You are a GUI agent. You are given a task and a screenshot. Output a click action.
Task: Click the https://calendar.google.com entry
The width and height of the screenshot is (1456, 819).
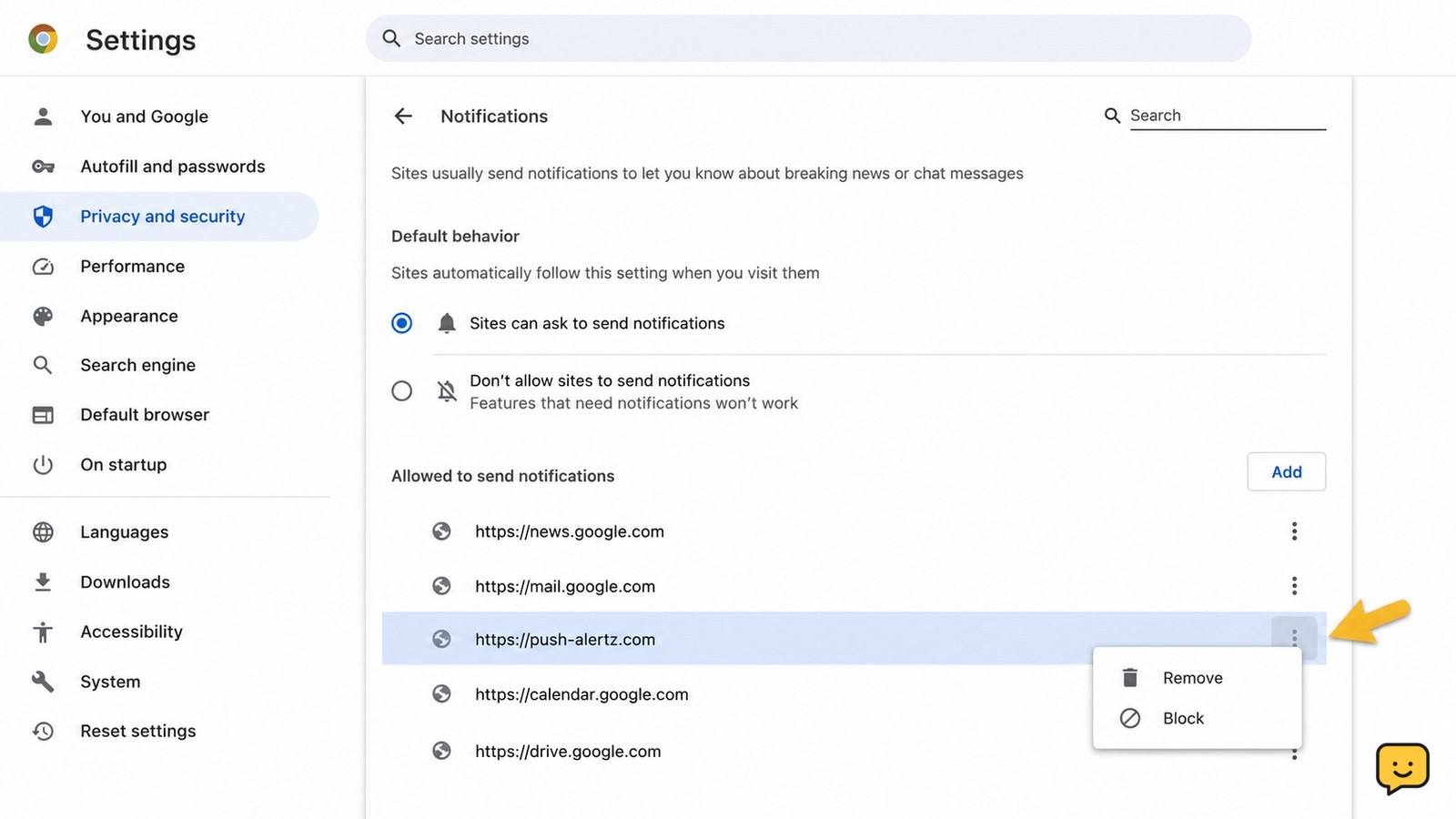click(x=581, y=694)
